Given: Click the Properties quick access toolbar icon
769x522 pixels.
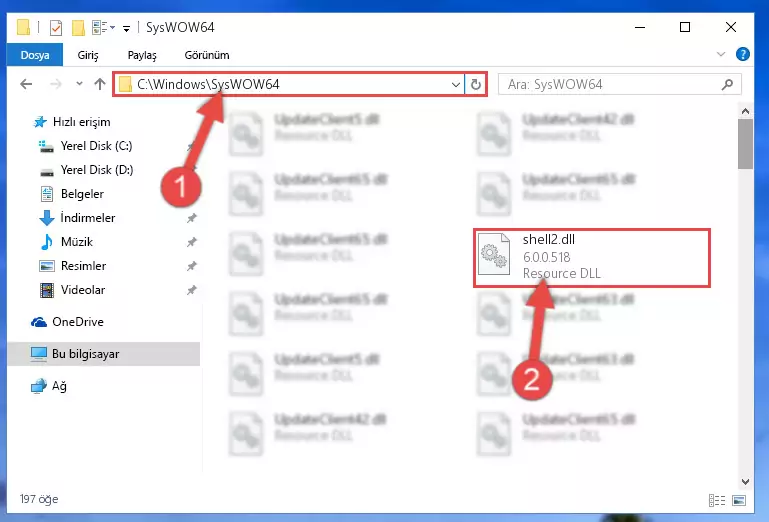Looking at the screenshot, I should coord(56,28).
